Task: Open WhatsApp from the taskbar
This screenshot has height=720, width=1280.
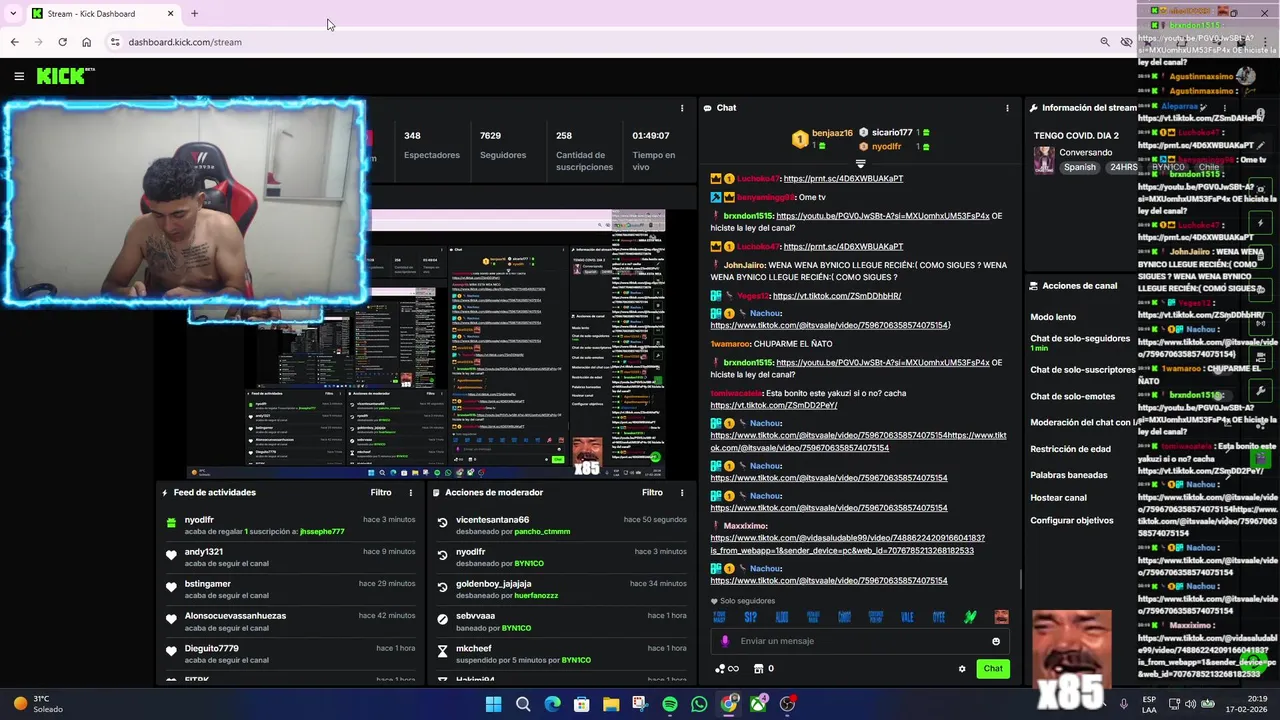Action: pos(699,704)
